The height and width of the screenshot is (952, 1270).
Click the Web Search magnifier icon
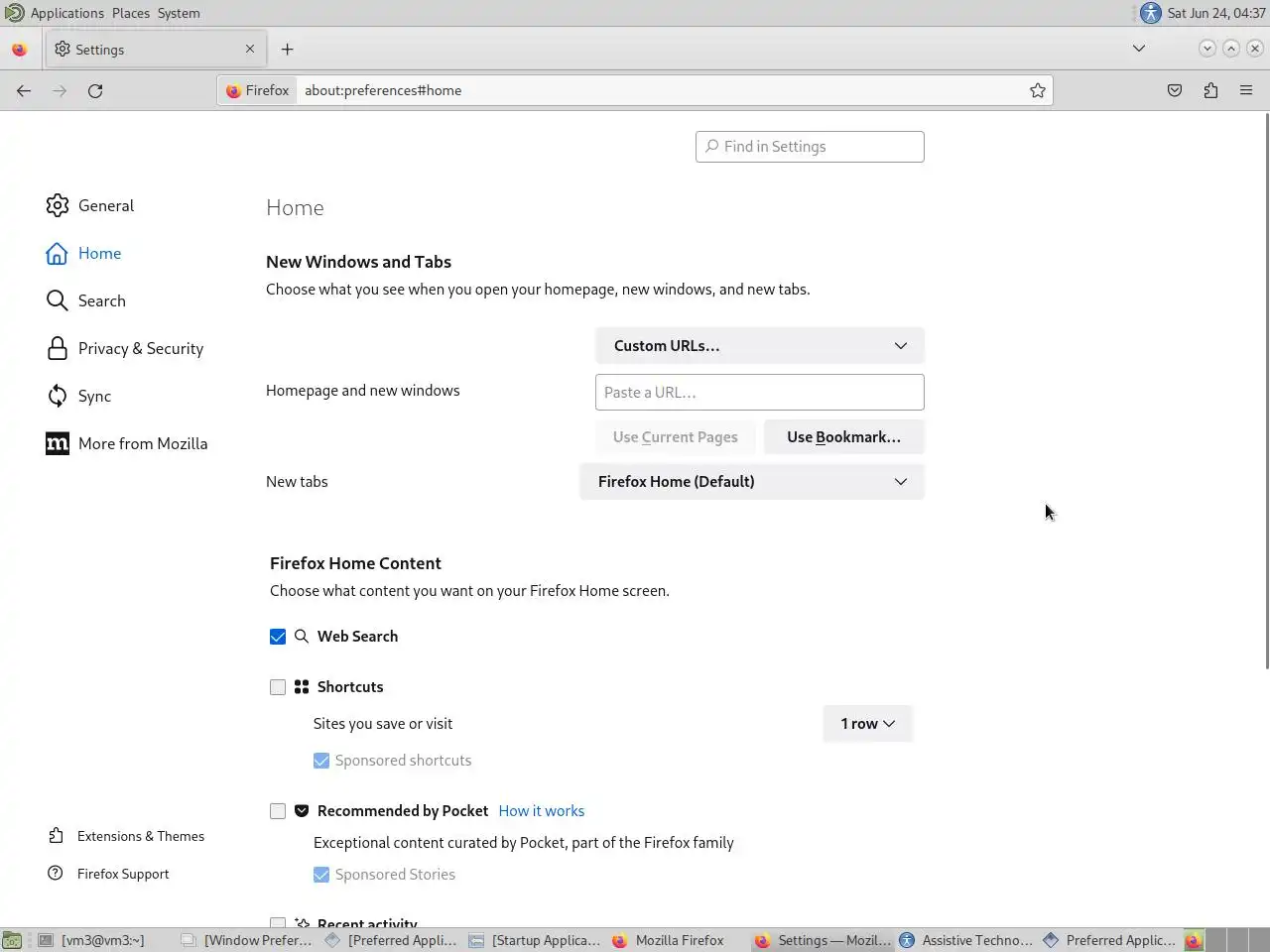[302, 636]
